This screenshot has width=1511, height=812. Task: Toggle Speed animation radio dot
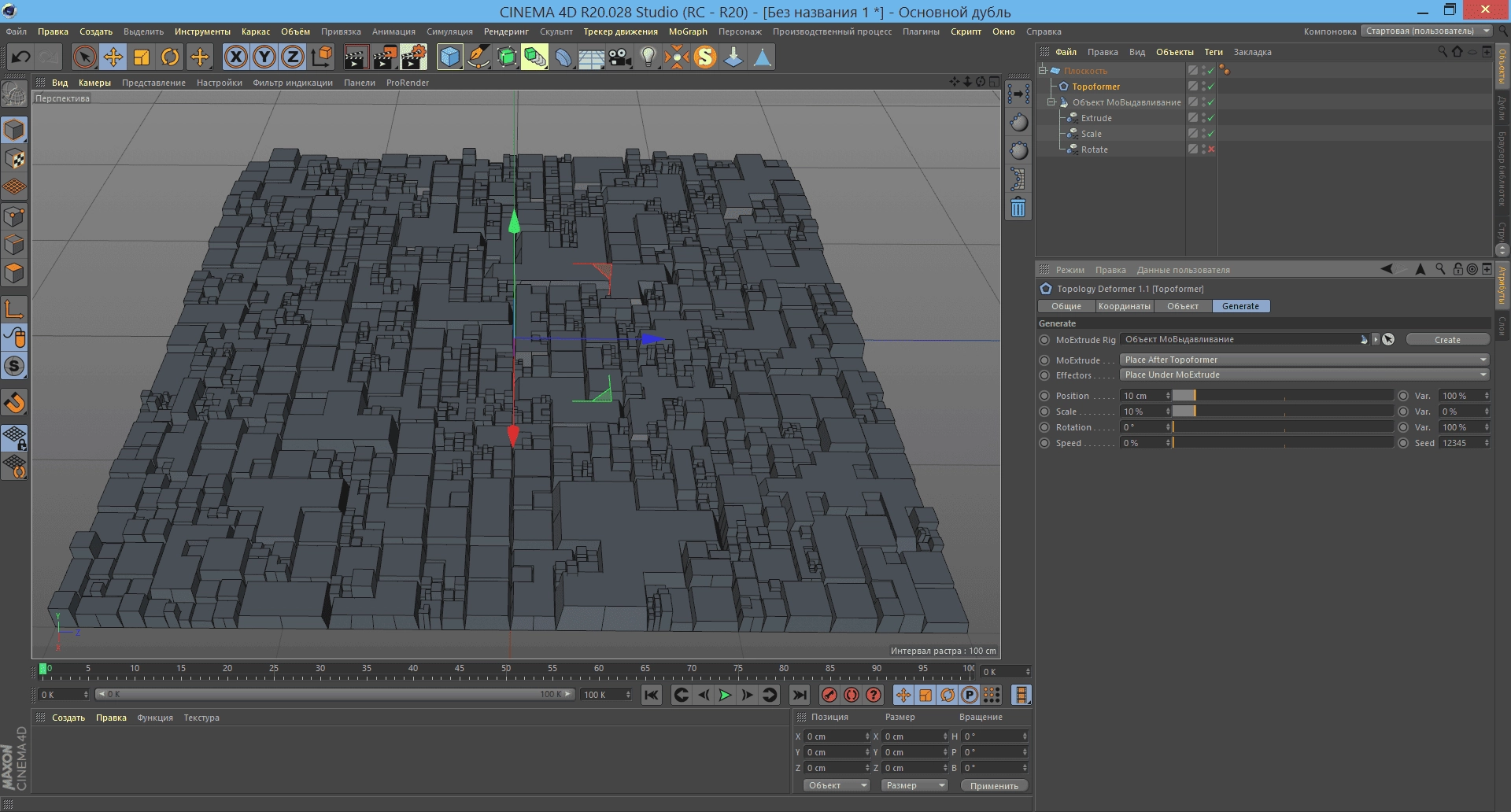click(x=1044, y=443)
